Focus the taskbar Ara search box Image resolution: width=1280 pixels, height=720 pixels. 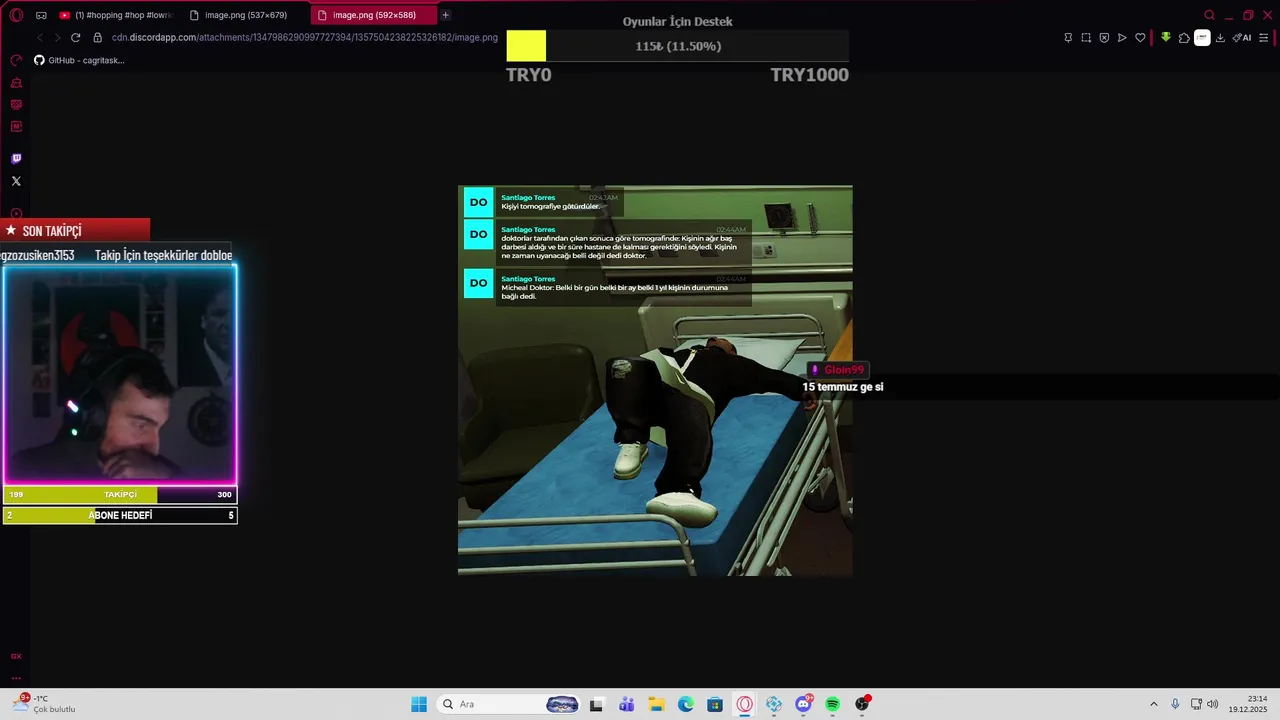coord(510,704)
